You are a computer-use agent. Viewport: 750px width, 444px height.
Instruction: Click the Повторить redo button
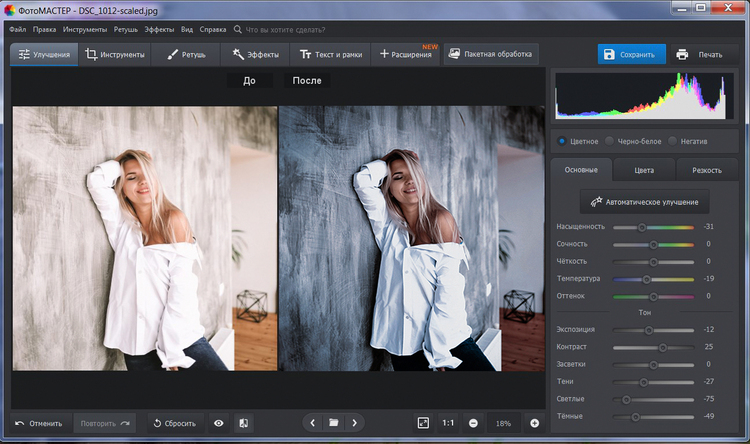click(104, 423)
